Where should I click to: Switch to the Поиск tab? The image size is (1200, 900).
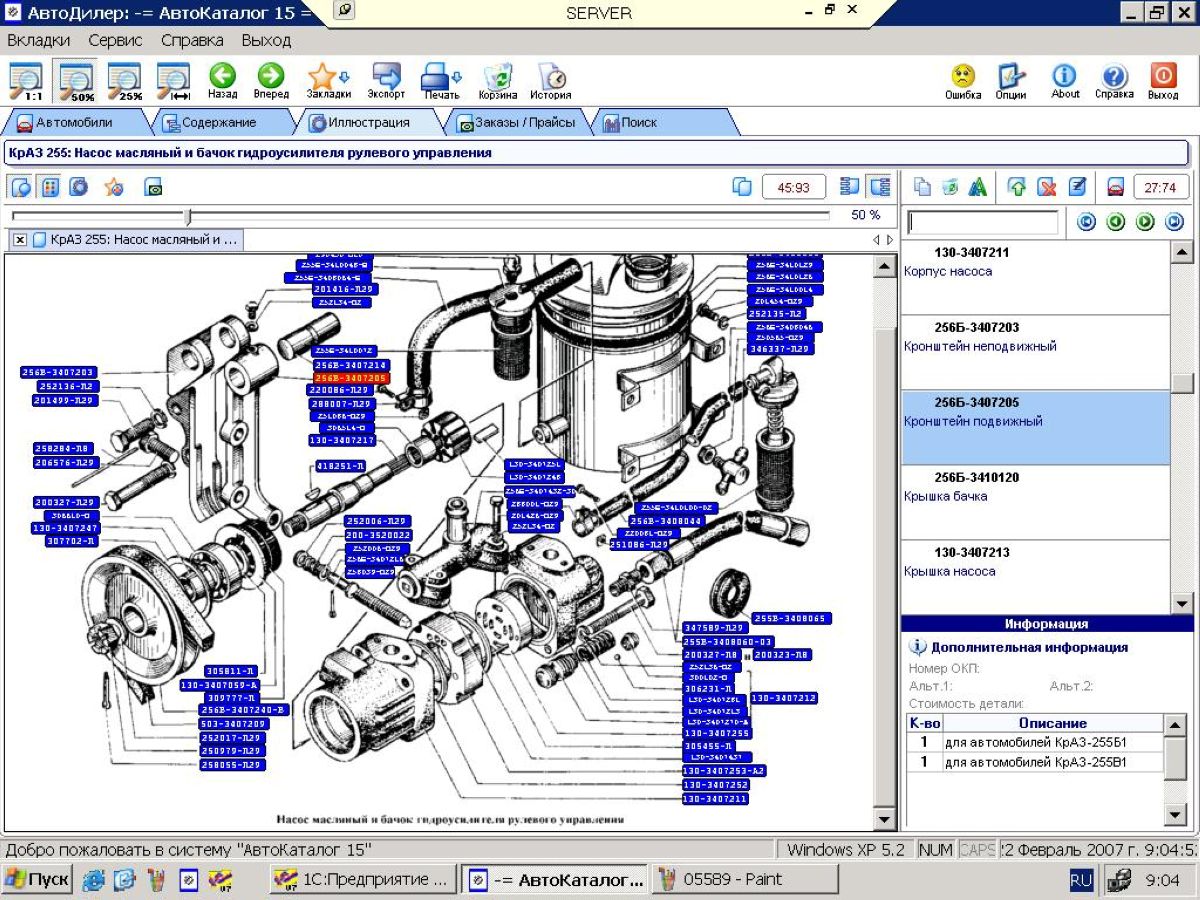tap(663, 123)
